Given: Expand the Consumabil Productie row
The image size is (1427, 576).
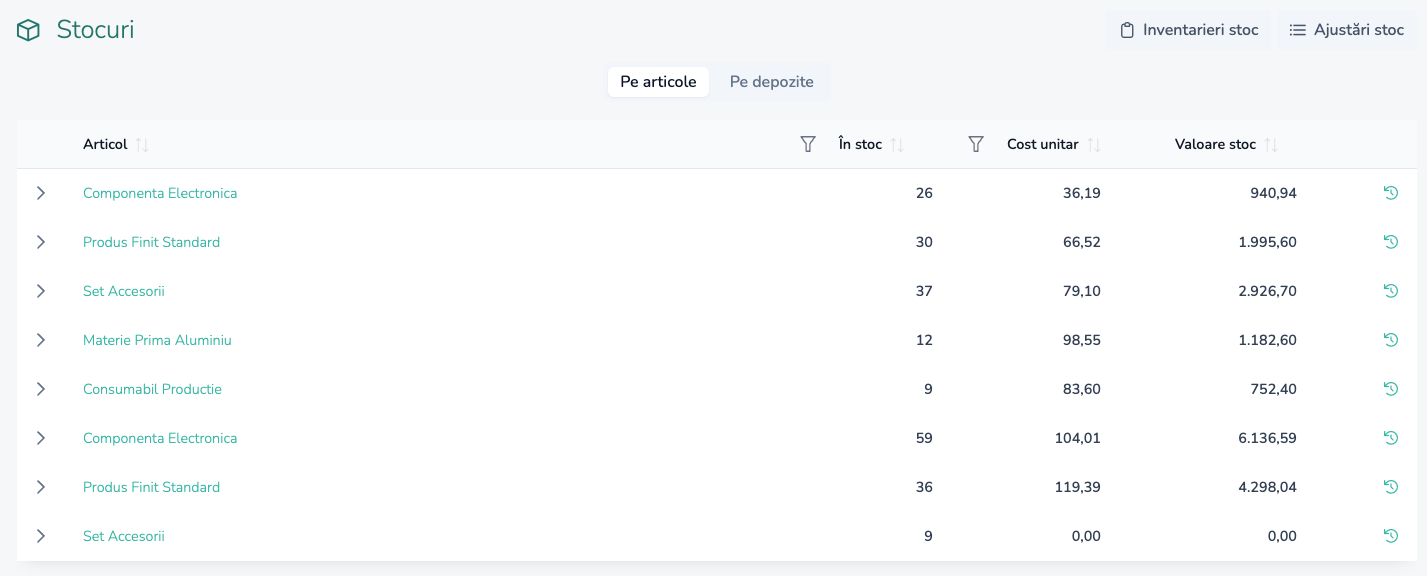Looking at the screenshot, I should pos(41,389).
